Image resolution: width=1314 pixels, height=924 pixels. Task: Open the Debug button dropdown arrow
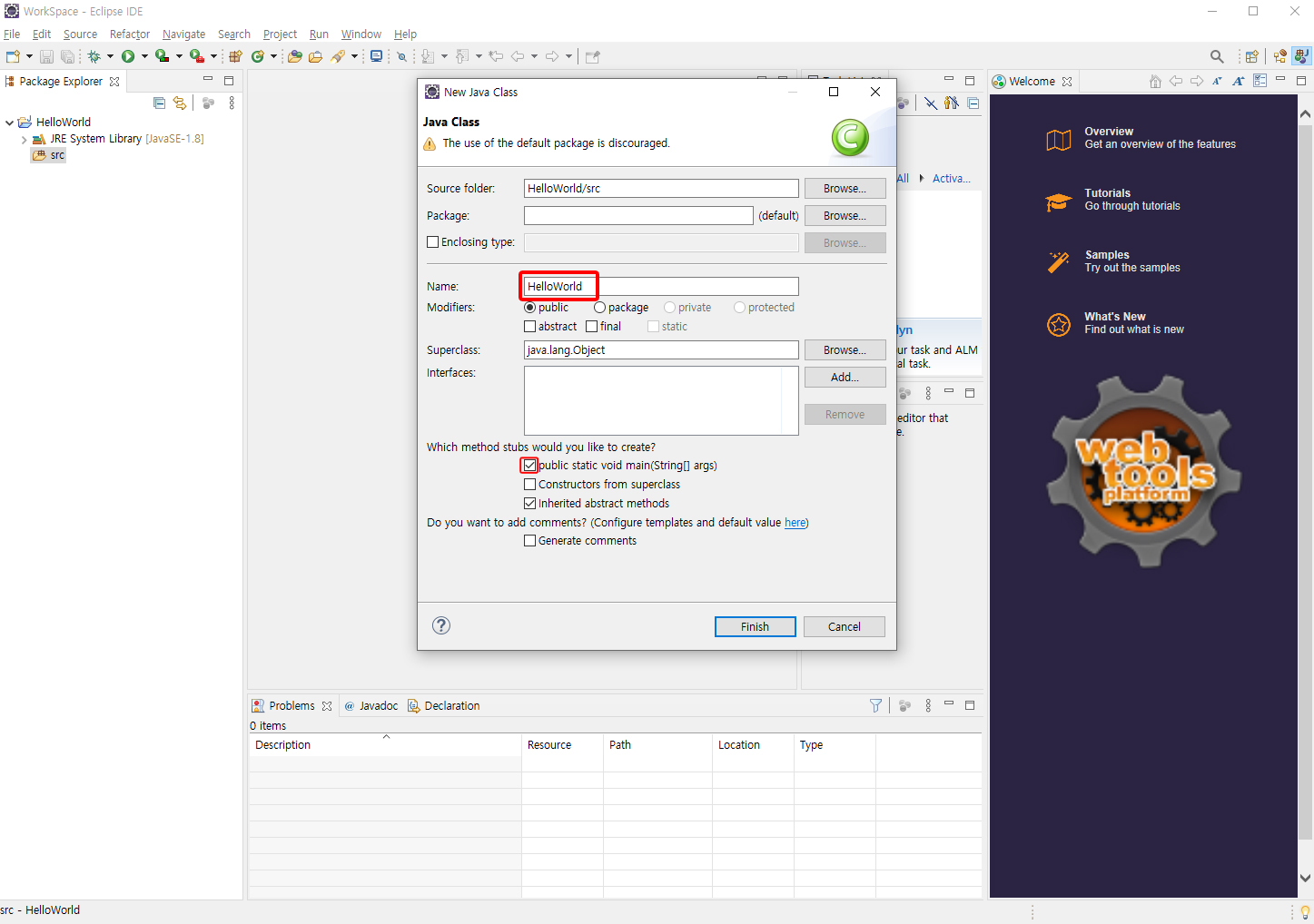(110, 56)
